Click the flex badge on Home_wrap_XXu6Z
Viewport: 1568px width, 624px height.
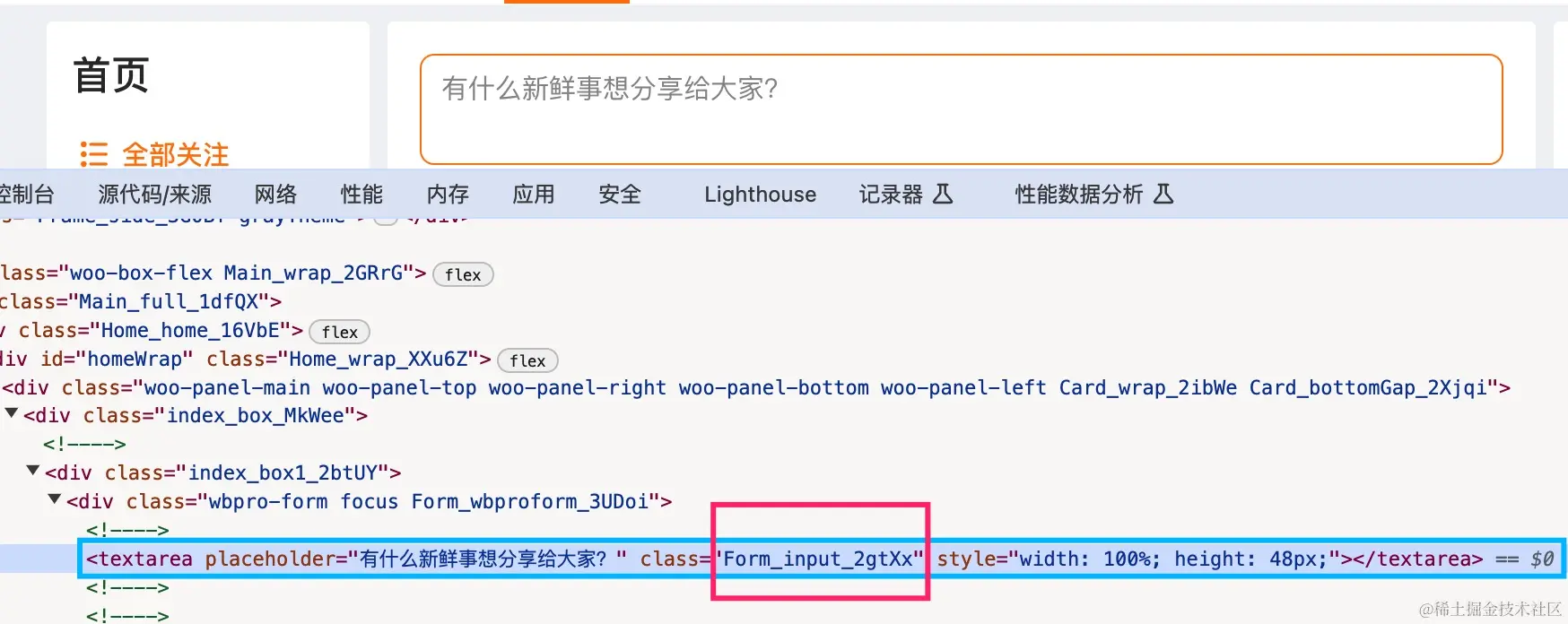tap(527, 360)
